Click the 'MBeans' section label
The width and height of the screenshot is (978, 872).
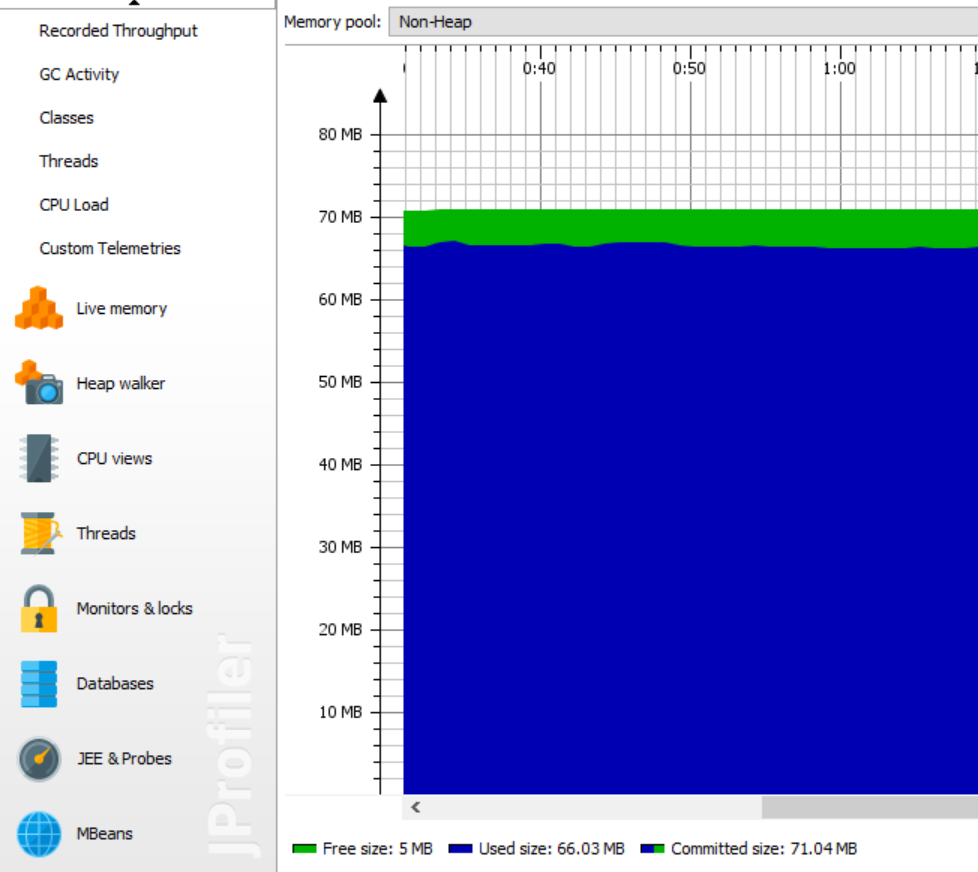tap(104, 834)
